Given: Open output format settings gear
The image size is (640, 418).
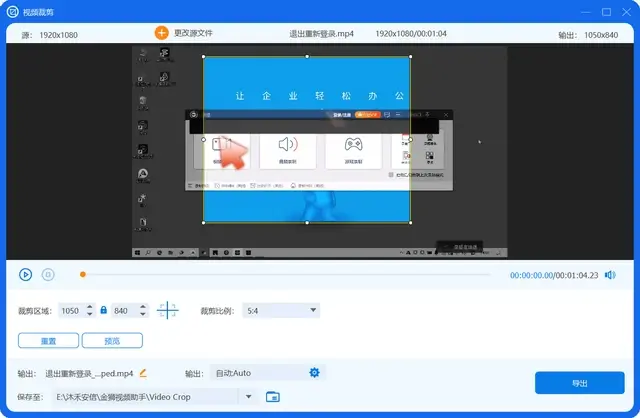Looking at the screenshot, I should tap(314, 372).
